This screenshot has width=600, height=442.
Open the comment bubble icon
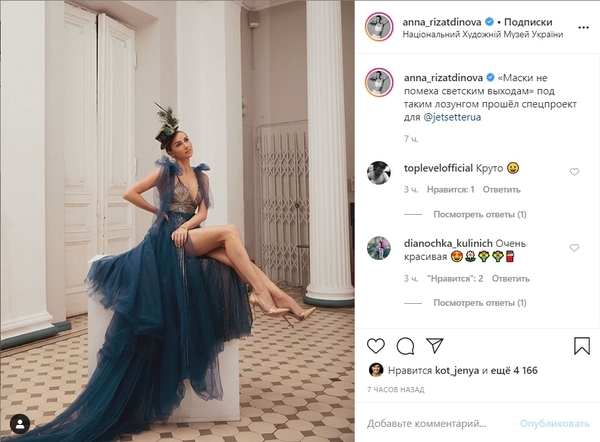click(405, 346)
